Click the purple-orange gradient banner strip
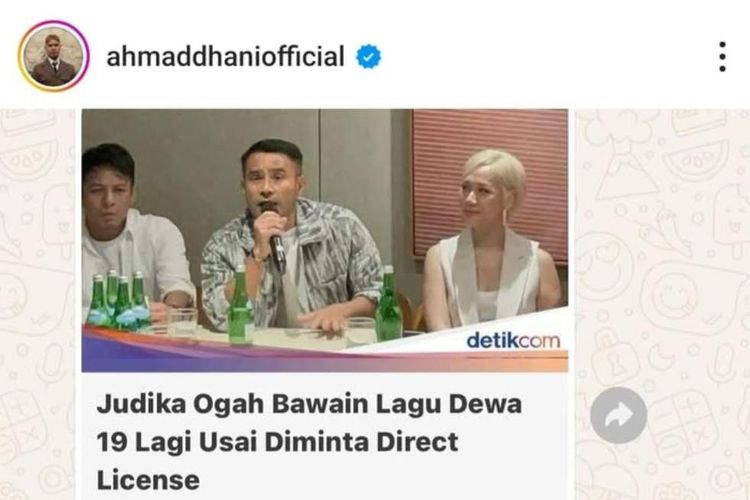The height and width of the screenshot is (500, 750). click(x=324, y=354)
